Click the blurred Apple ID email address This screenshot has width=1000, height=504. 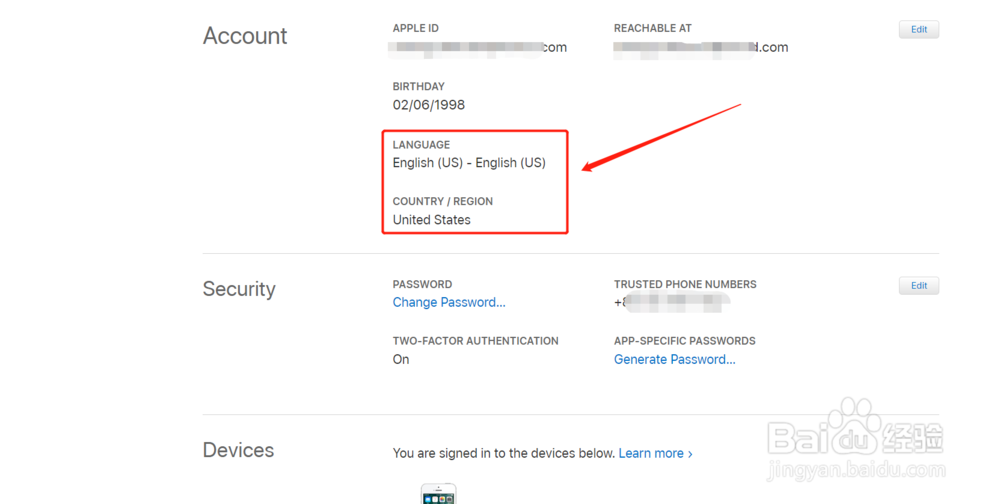click(x=479, y=47)
